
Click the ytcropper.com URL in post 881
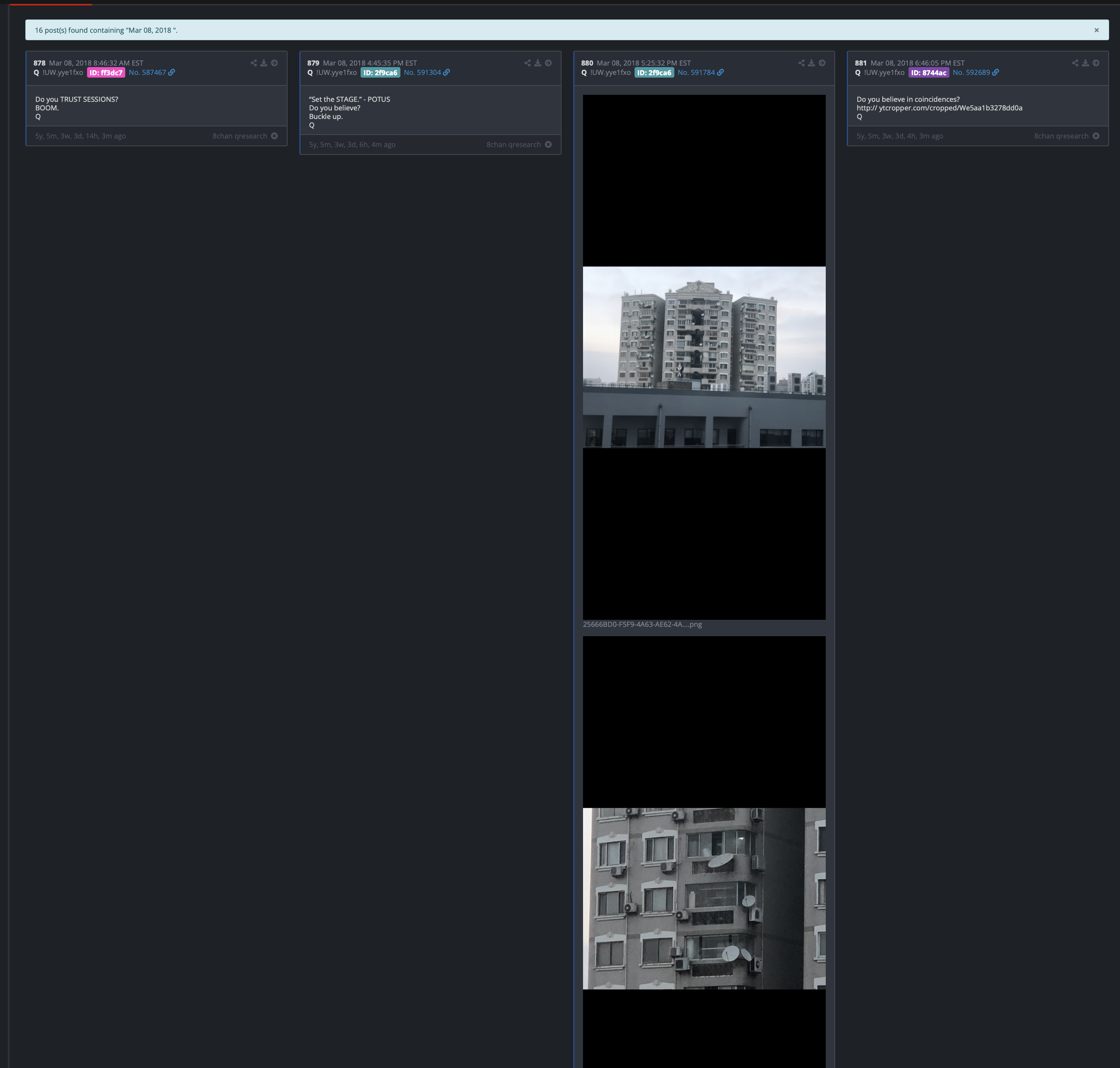click(x=939, y=108)
